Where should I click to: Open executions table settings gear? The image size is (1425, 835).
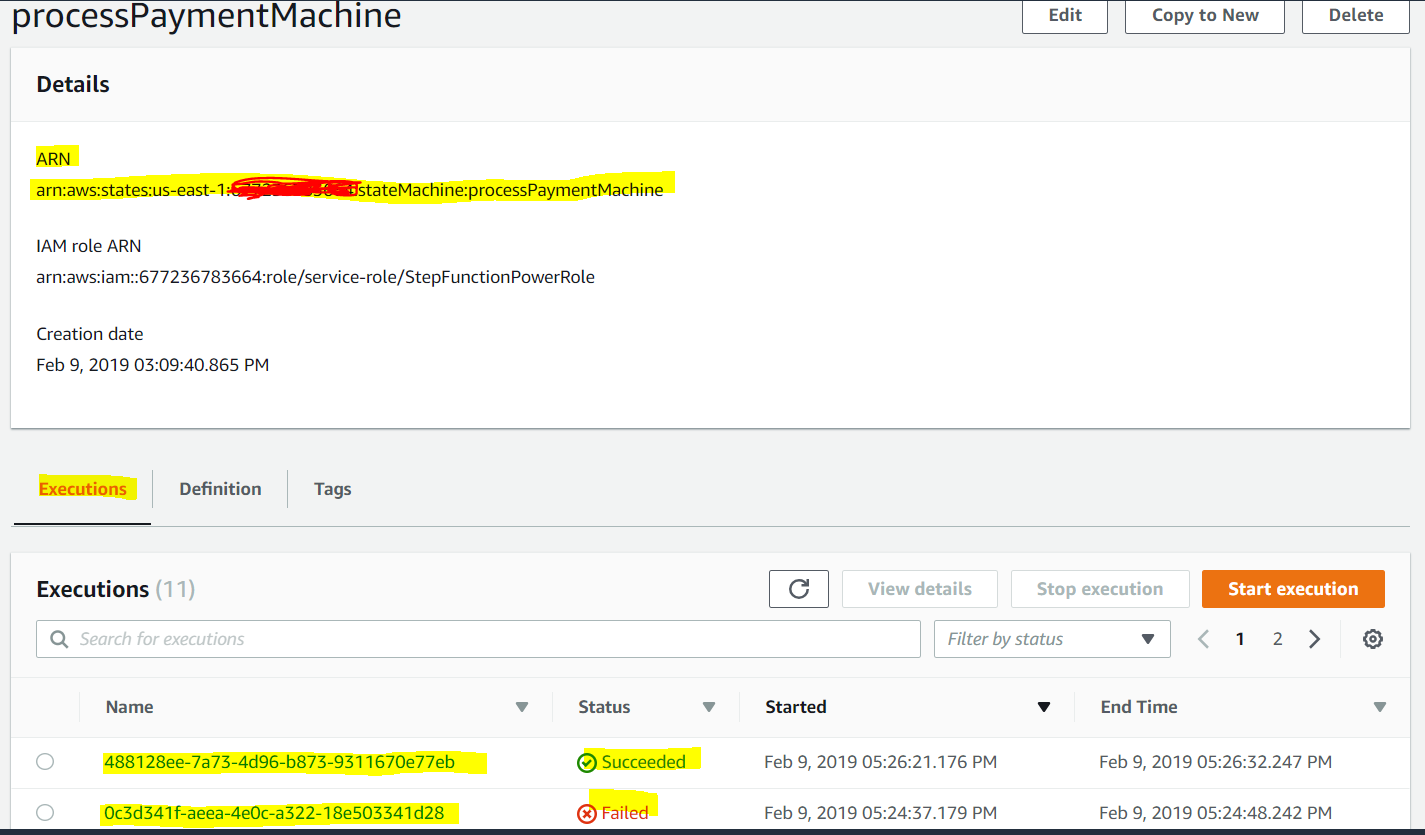tap(1373, 639)
